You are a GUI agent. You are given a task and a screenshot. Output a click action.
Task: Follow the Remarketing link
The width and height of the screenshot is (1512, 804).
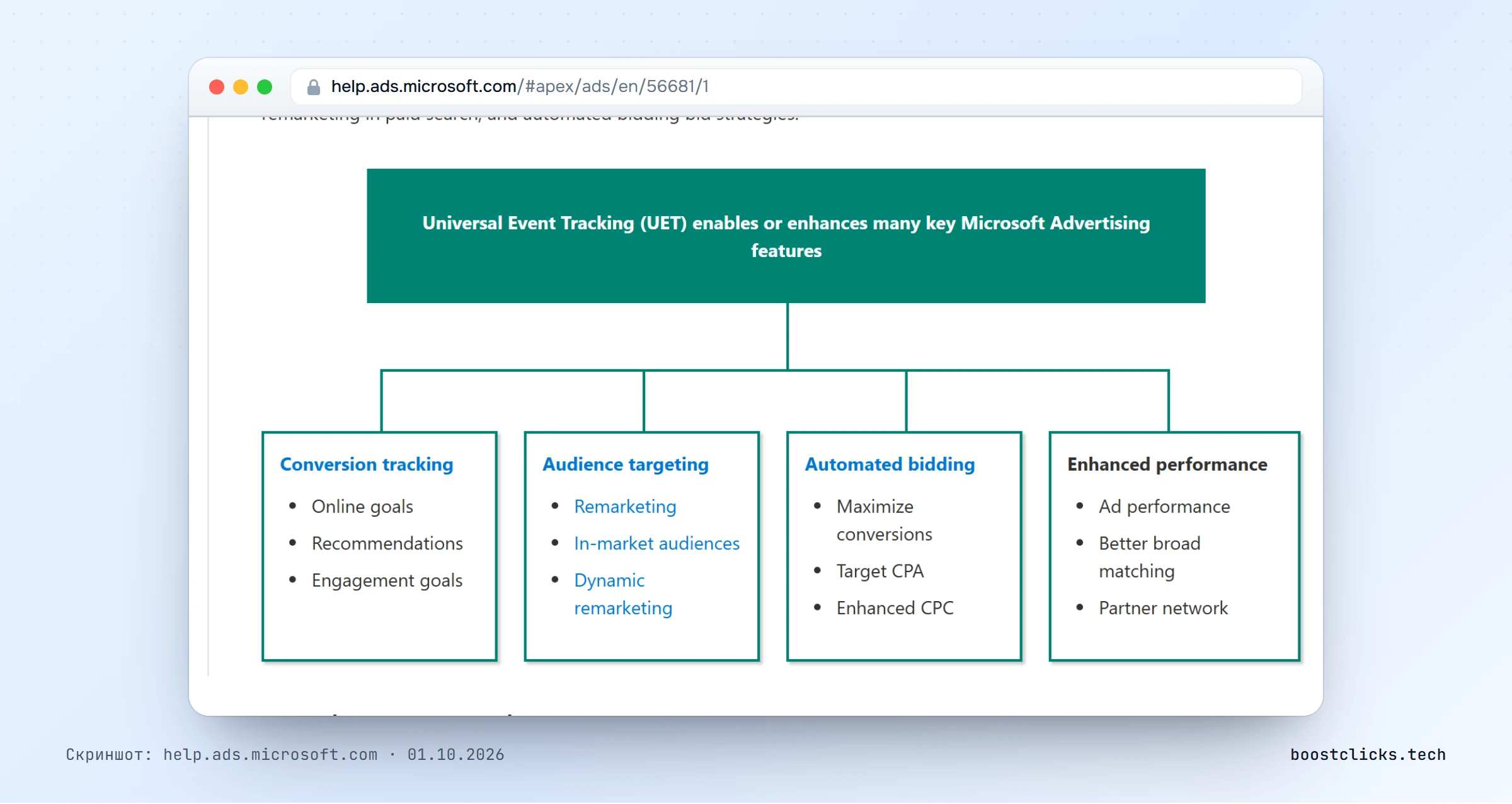coord(625,507)
